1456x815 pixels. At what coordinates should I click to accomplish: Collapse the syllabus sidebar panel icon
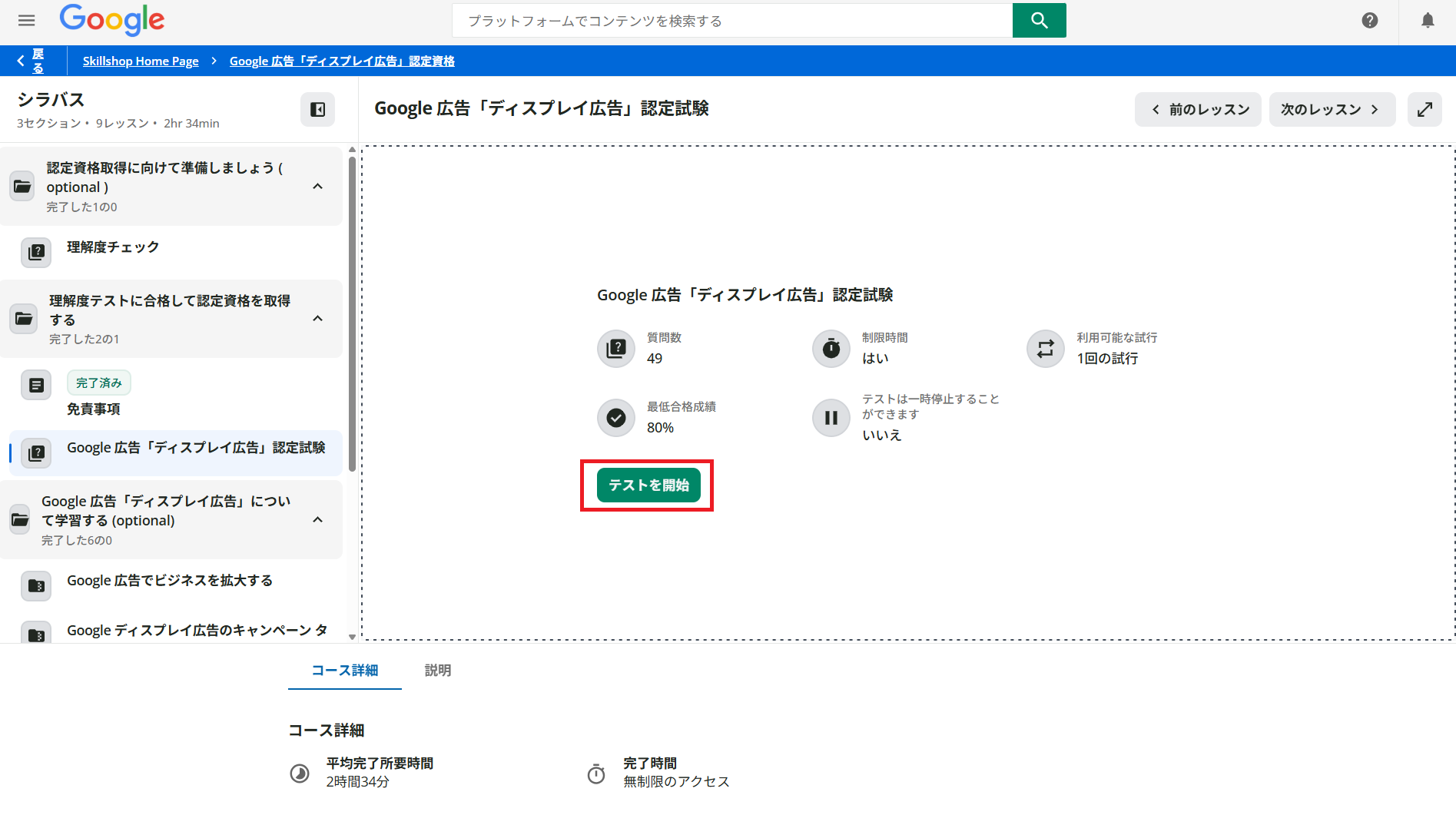point(317,110)
